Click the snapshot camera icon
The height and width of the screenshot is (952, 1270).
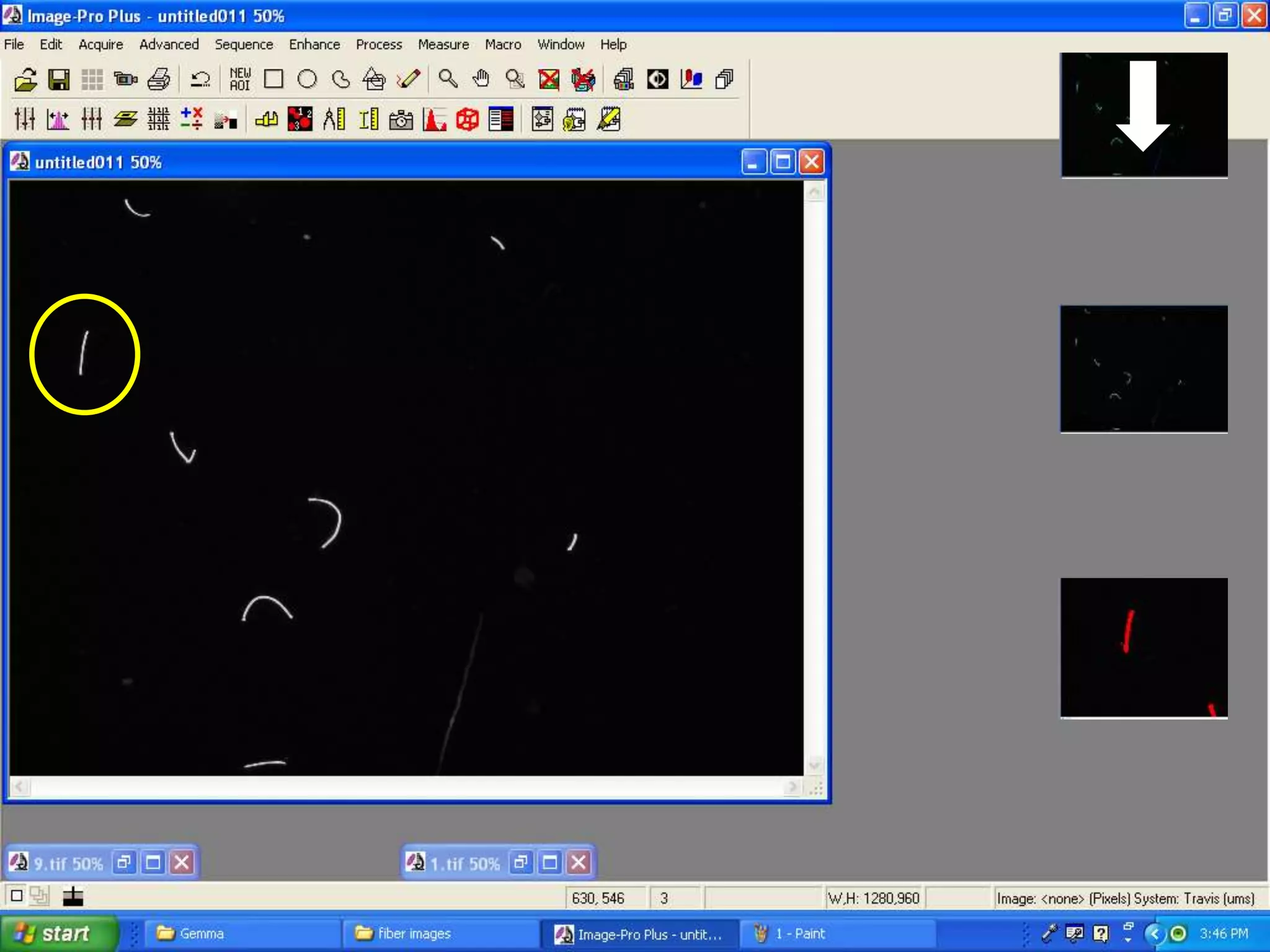tap(401, 119)
